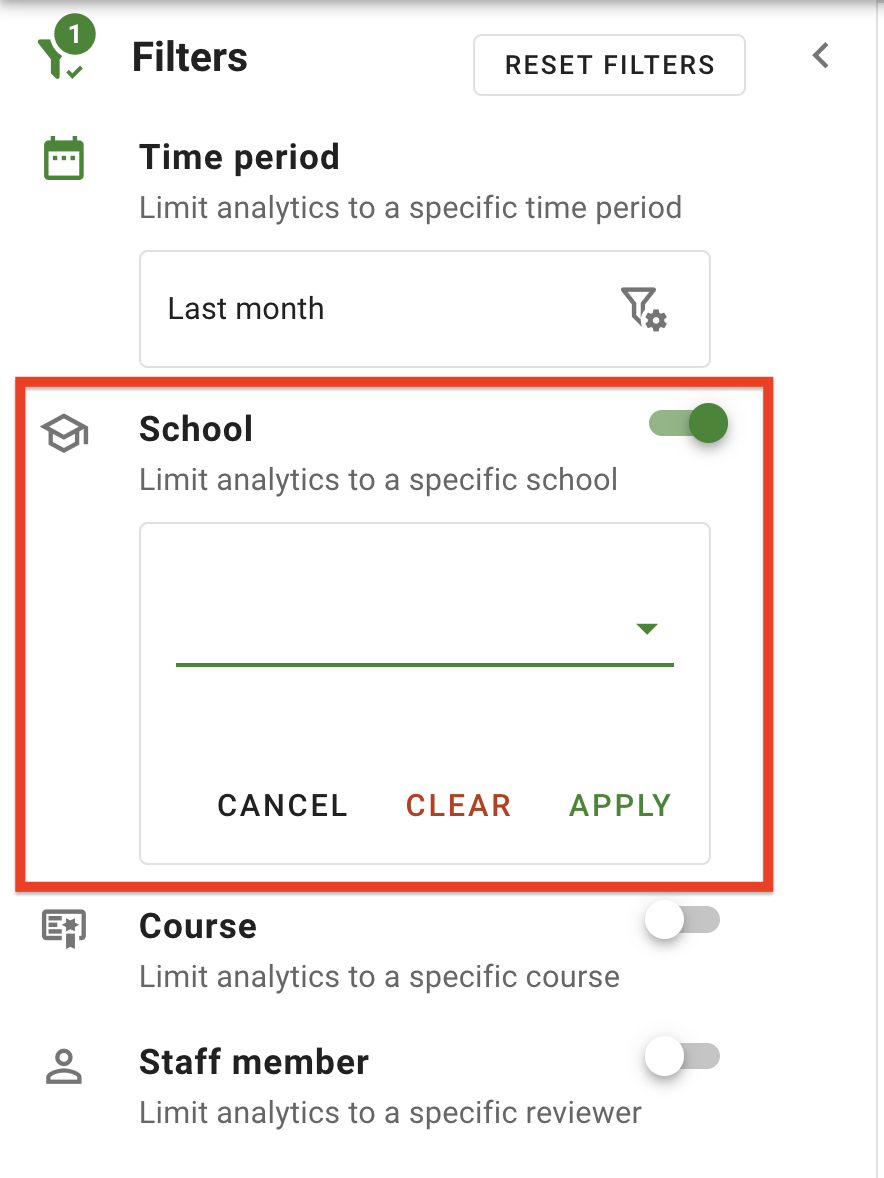Cancel the school filter dialog
The width and height of the screenshot is (884, 1178).
click(x=282, y=805)
